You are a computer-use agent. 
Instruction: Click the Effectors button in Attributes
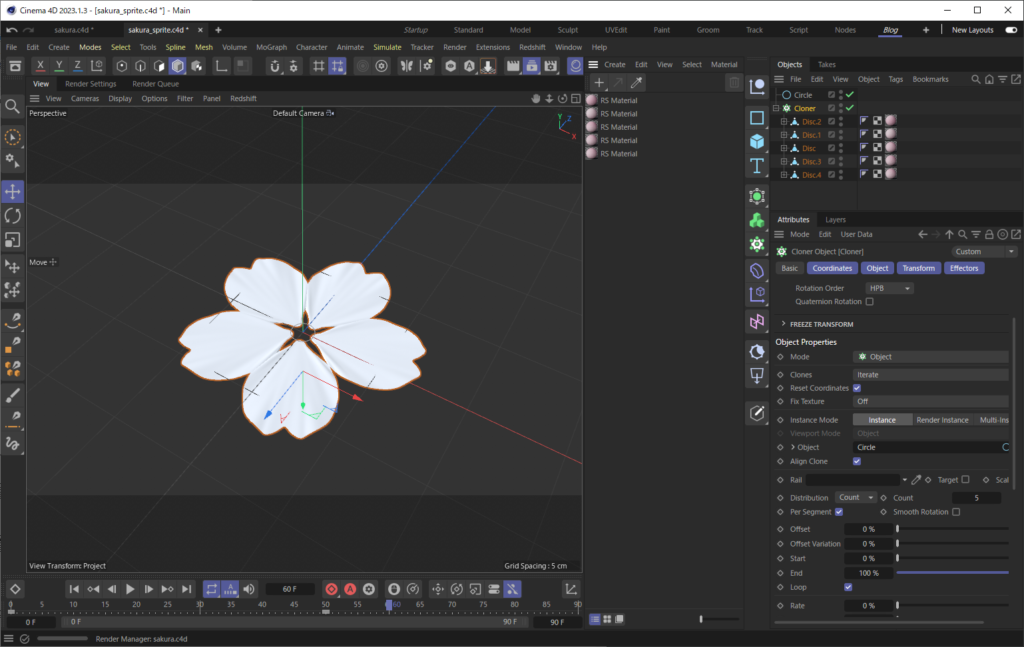pos(964,268)
